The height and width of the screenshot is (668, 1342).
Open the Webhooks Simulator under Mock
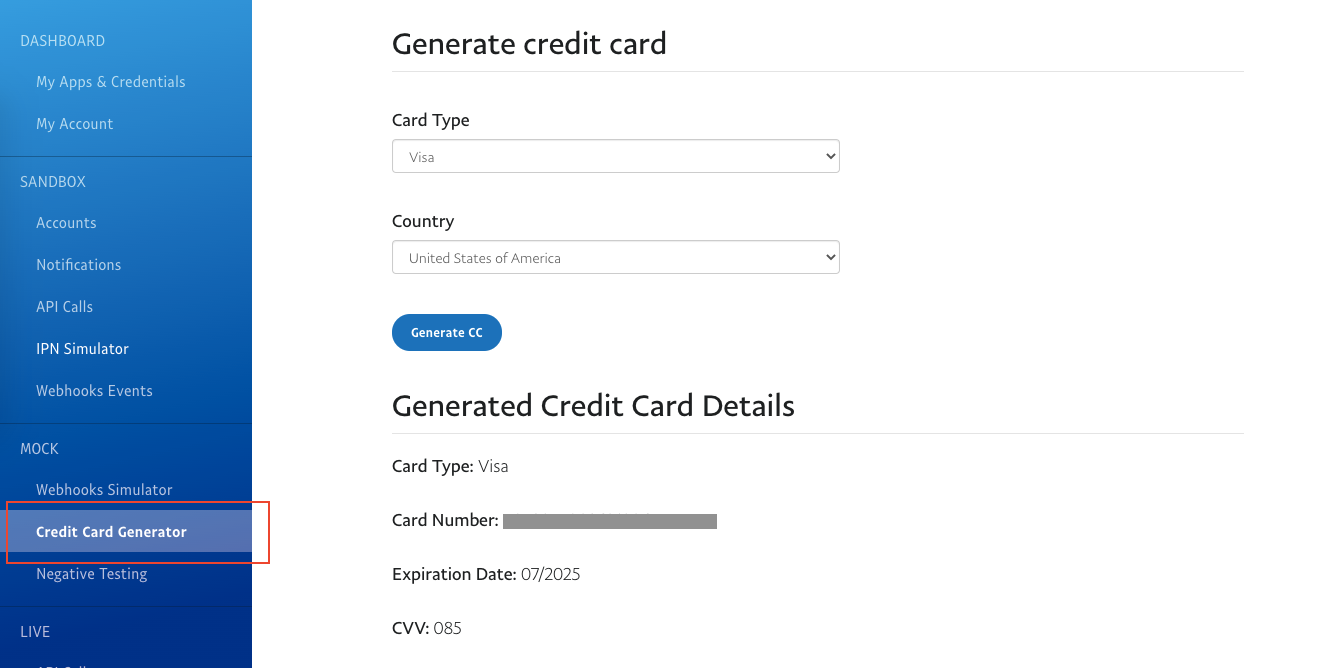click(105, 490)
